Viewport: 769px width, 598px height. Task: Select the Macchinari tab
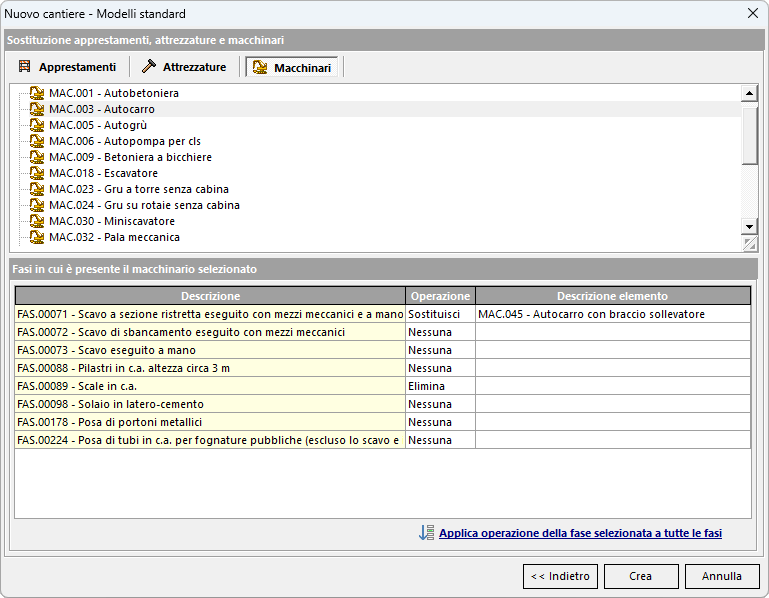[295, 67]
